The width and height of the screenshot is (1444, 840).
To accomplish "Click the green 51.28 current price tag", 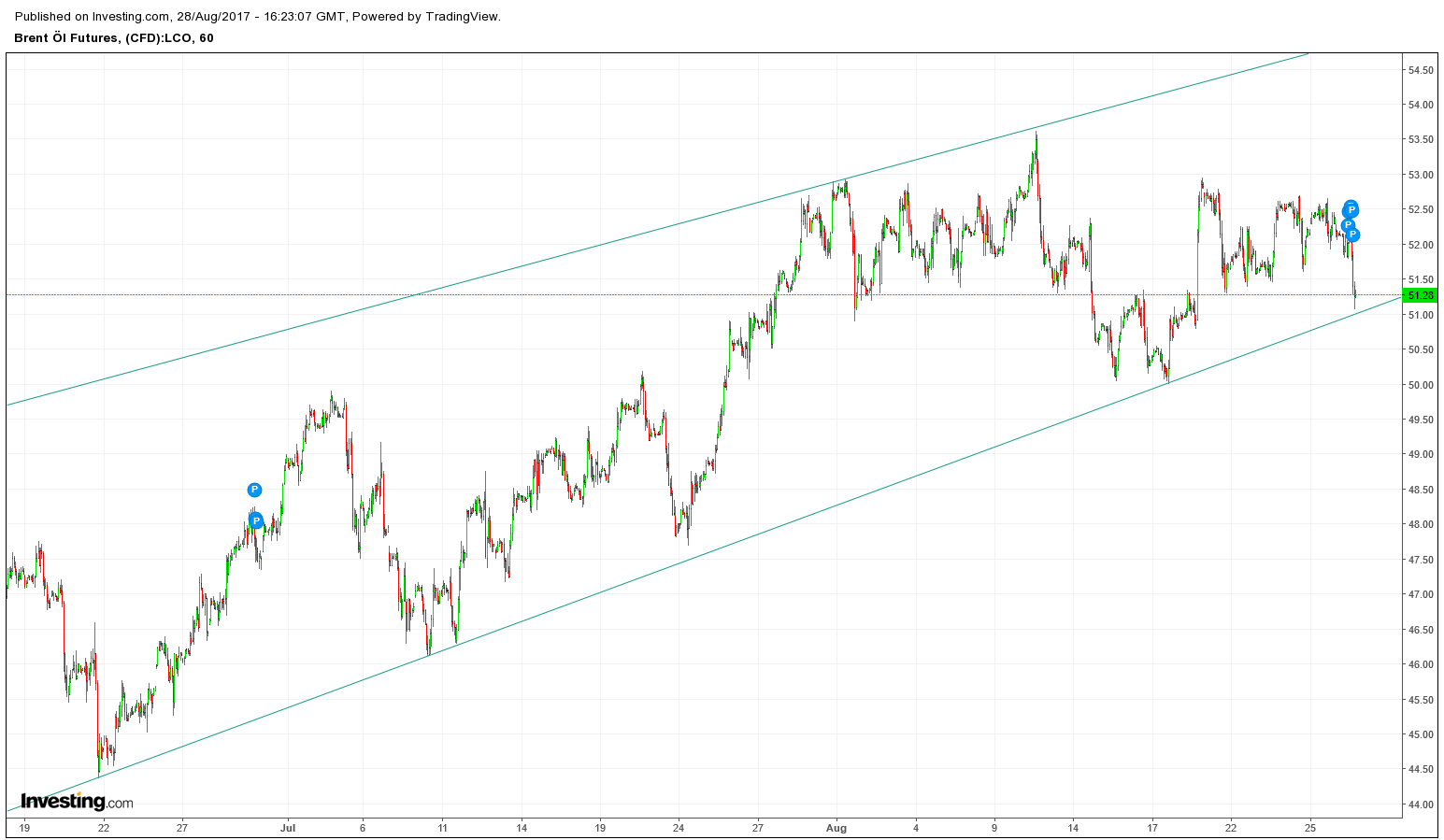I will click(1419, 294).
